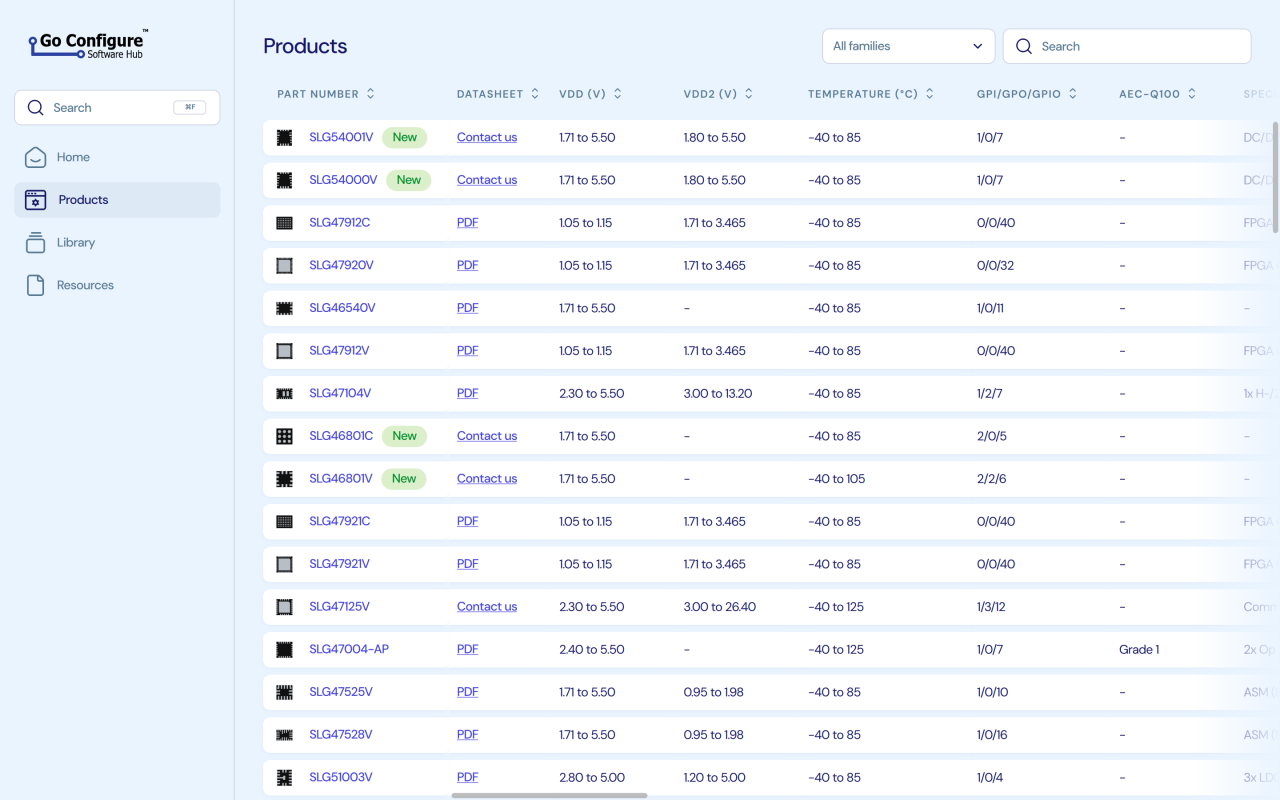Viewport: 1280px width, 800px height.
Task: Focus the sidebar Search field
Action: coord(117,108)
